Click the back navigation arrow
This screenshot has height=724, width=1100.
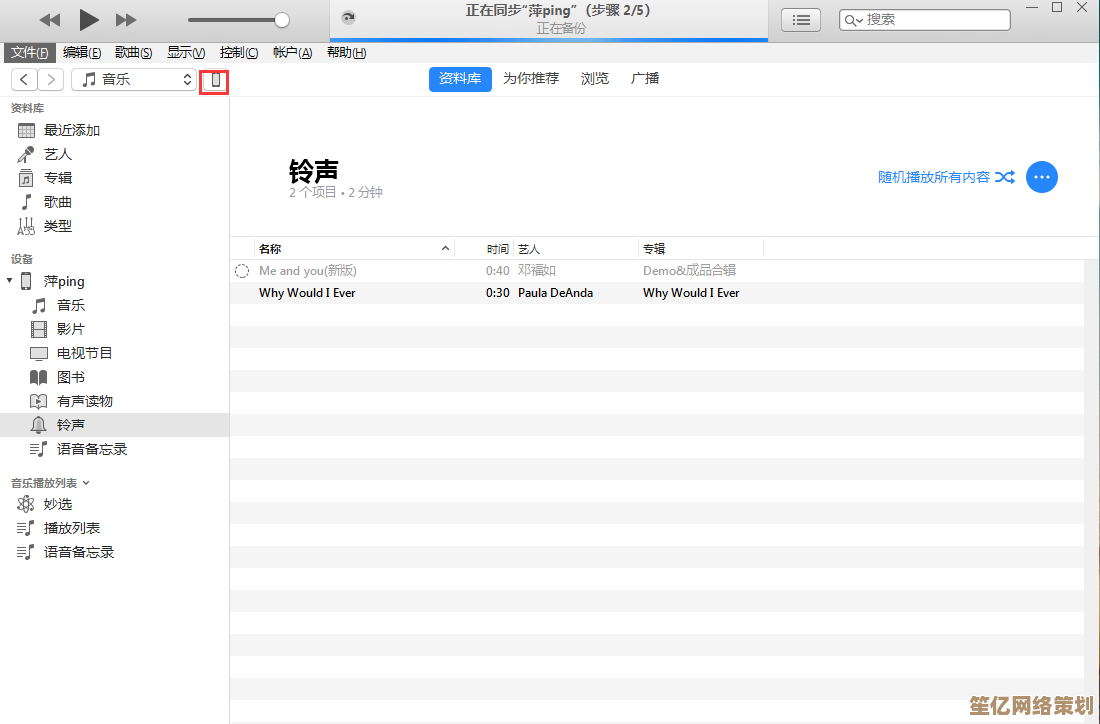coord(24,79)
